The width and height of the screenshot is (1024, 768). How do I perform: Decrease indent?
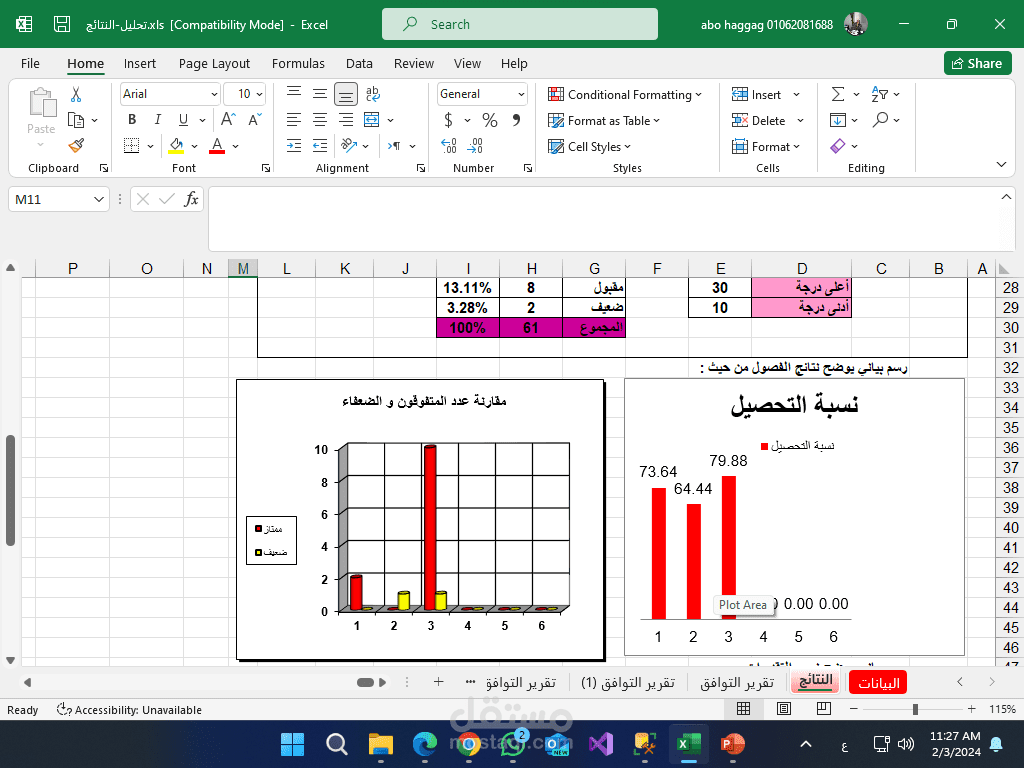294,146
